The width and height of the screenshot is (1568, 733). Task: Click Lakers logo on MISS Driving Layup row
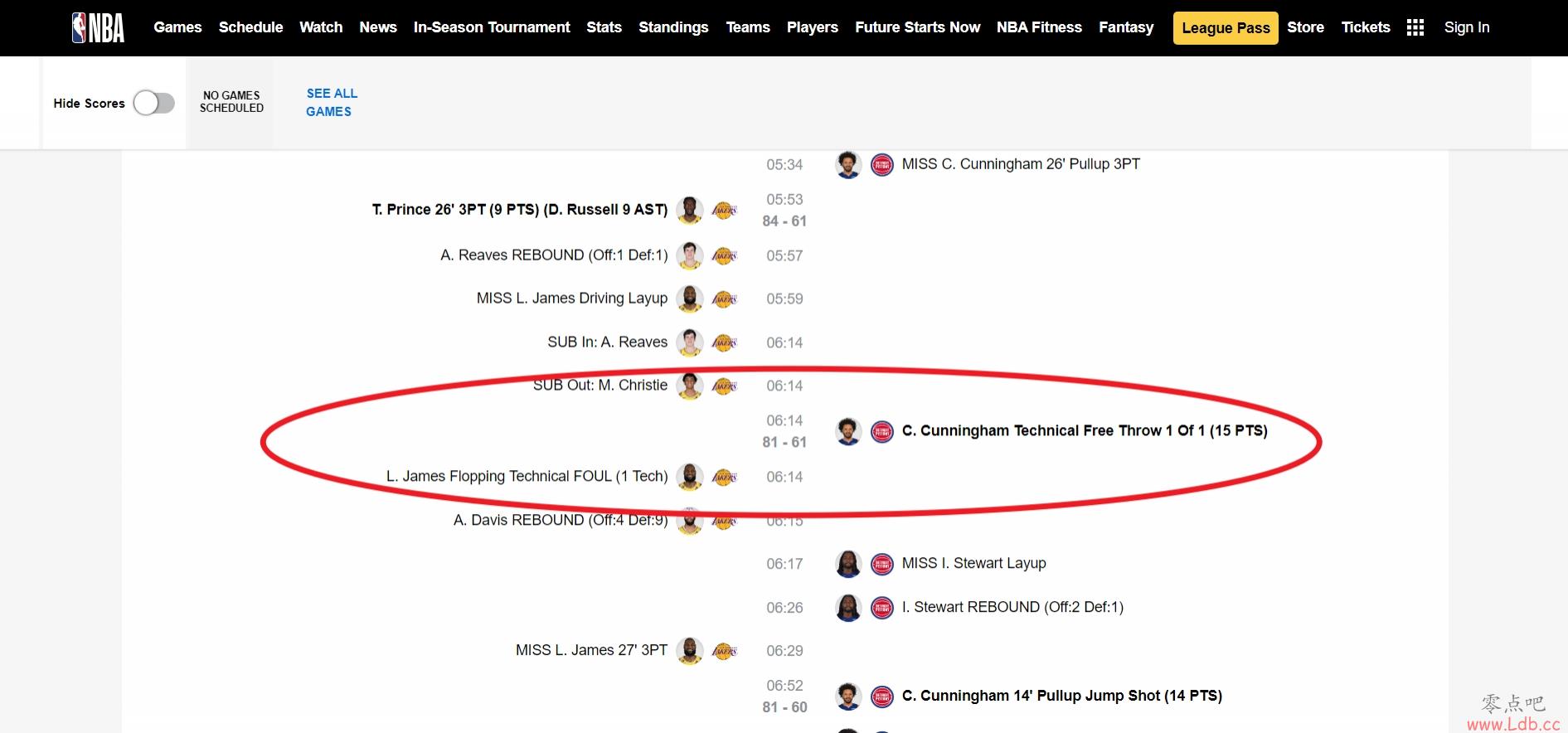(x=725, y=299)
